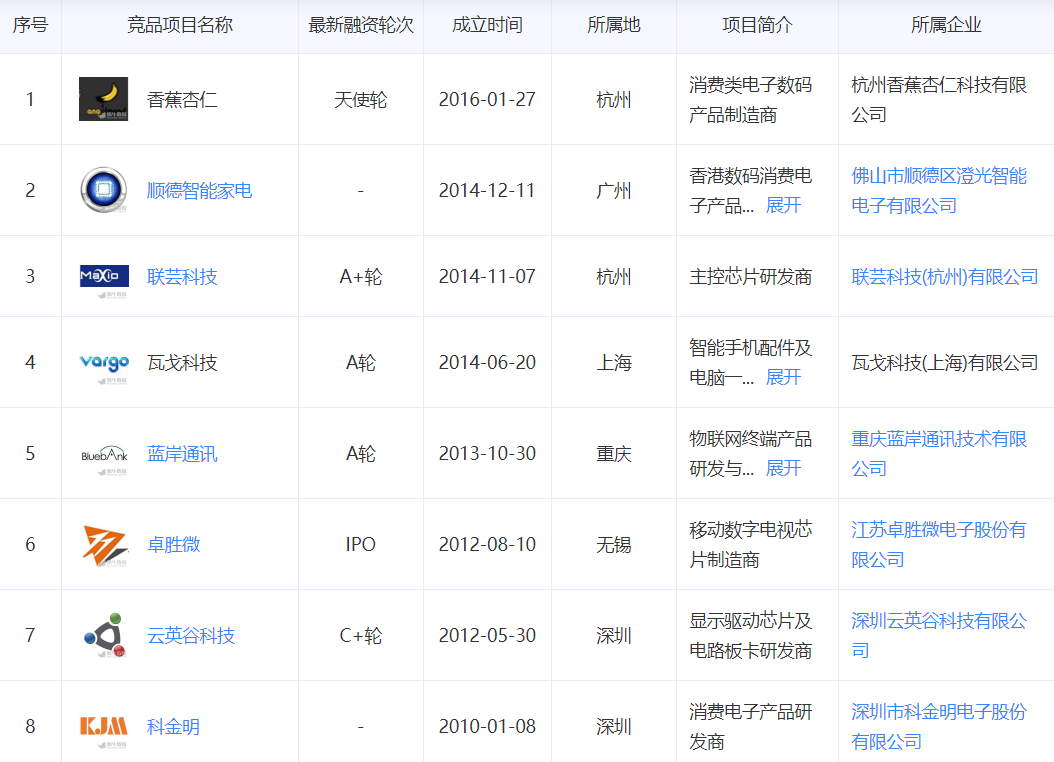
Task: Click the 广州 location cell
Action: click(x=614, y=190)
